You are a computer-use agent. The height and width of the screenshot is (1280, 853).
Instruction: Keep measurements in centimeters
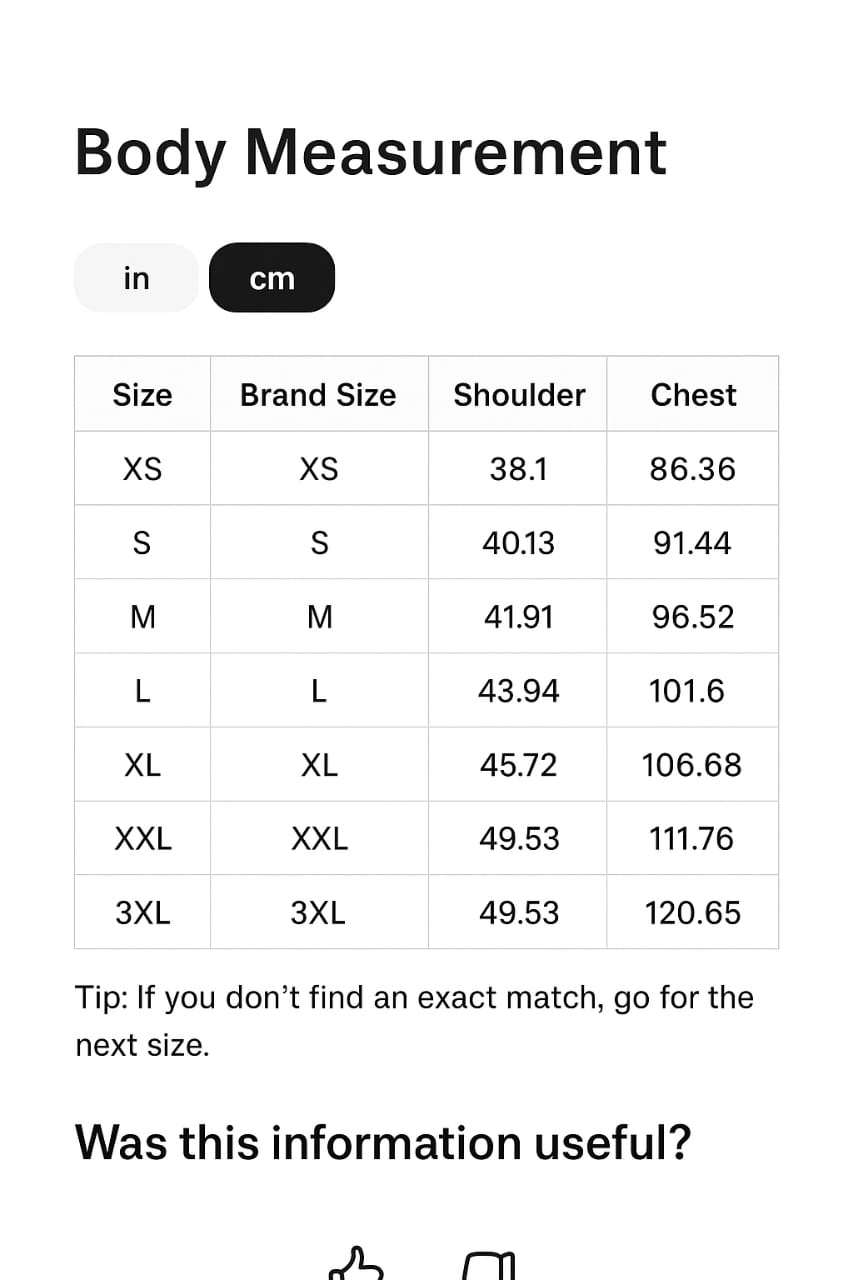[x=271, y=277]
